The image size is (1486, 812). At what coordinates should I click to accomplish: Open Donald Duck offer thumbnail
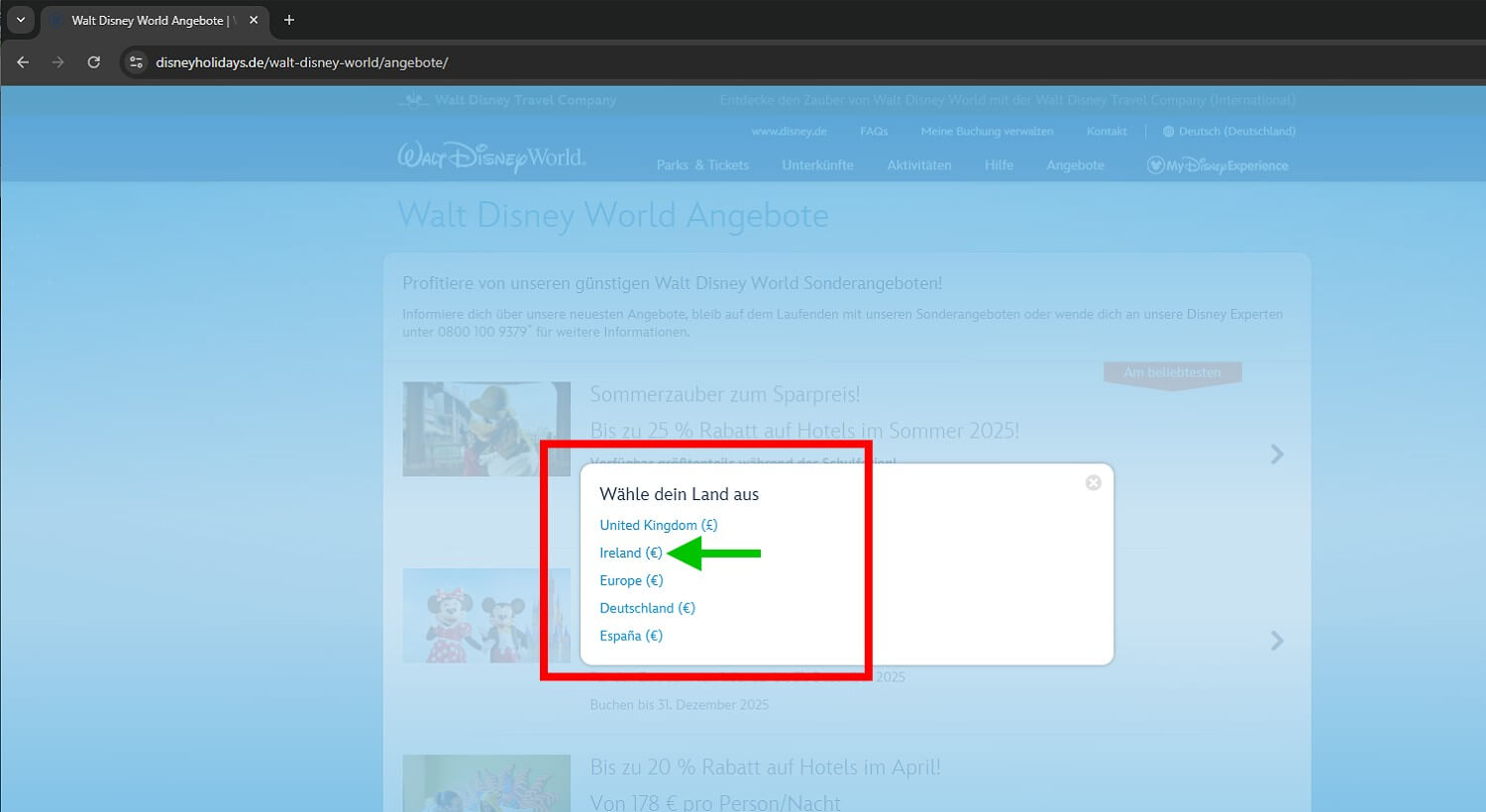click(486, 429)
